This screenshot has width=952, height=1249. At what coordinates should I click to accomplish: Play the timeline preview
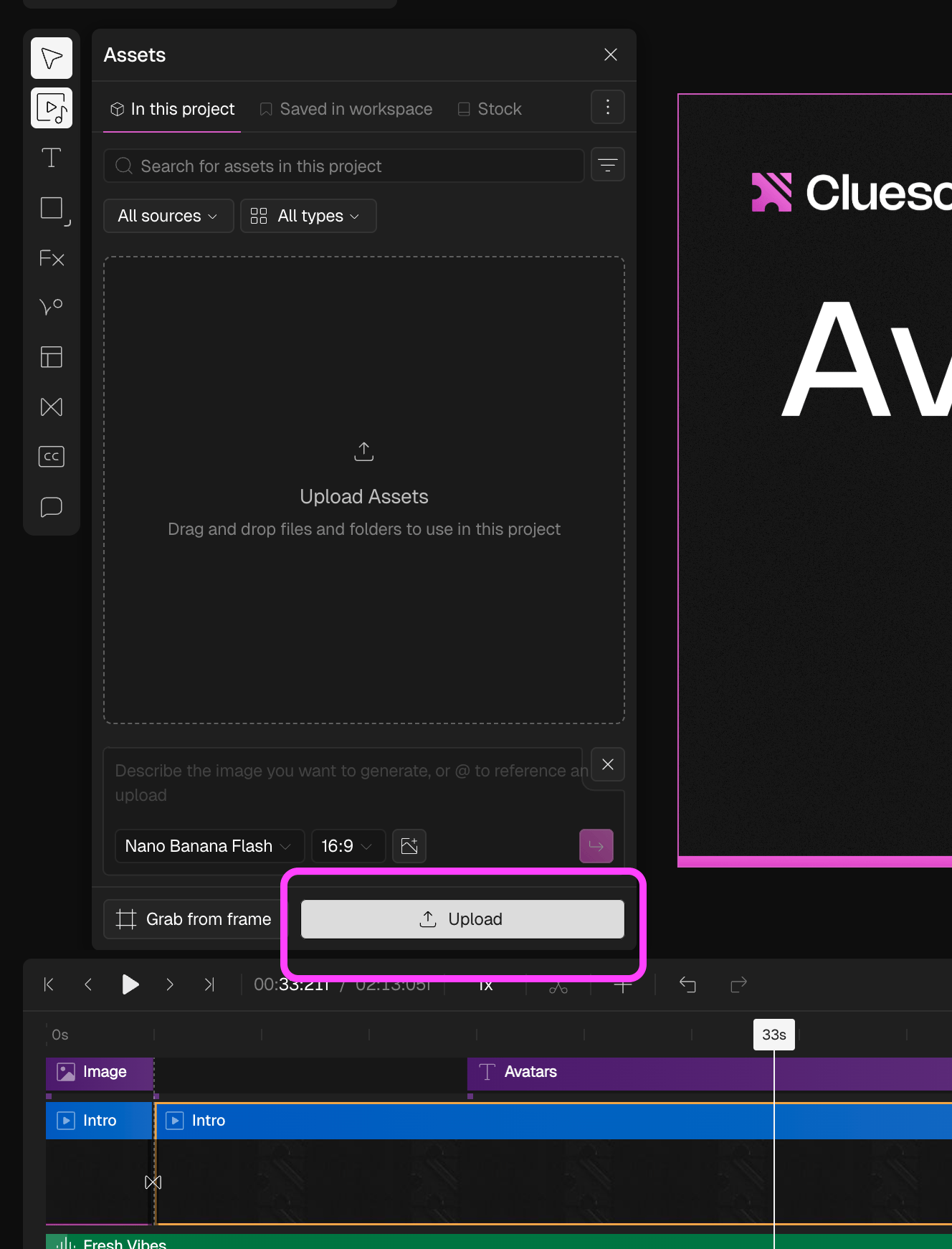click(130, 984)
